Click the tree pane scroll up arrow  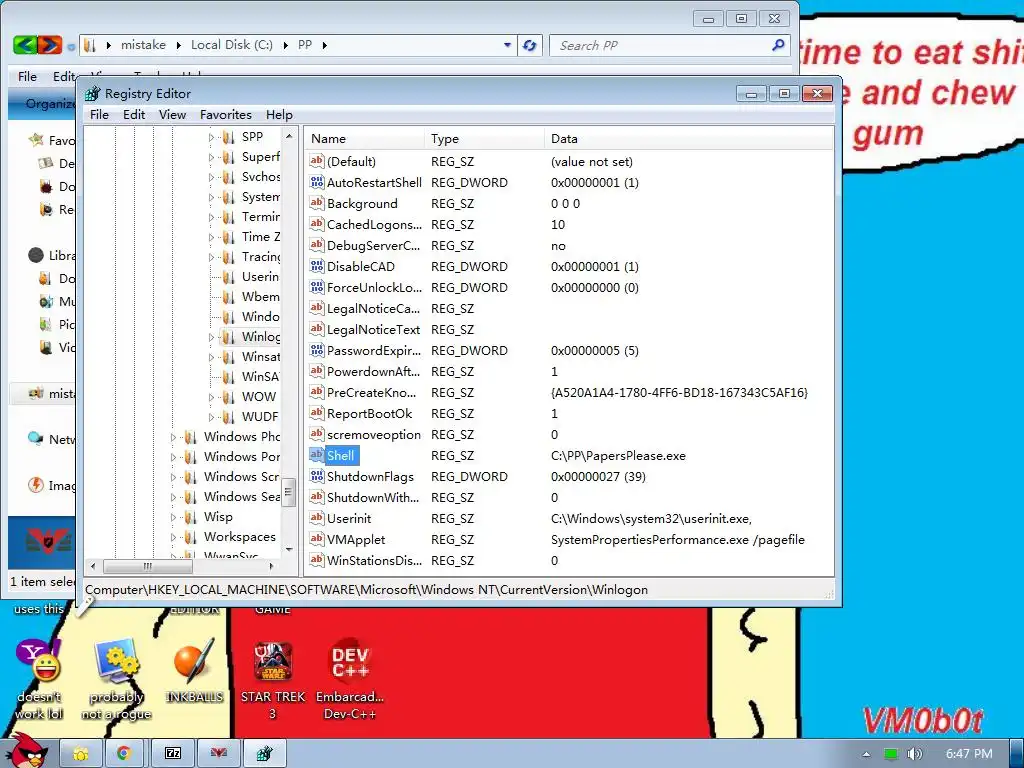(x=289, y=136)
